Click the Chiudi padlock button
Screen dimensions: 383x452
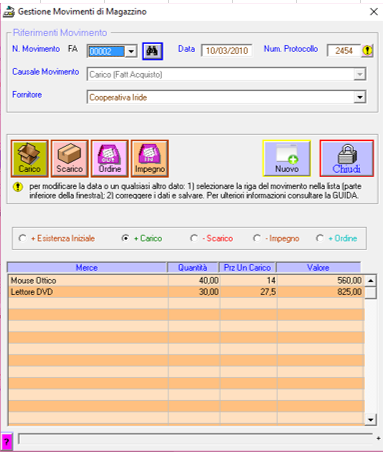click(x=347, y=158)
